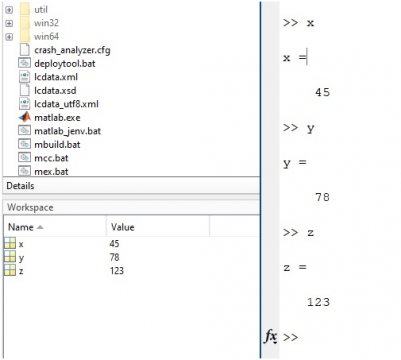Expand the win64 folder
This screenshot has width=401, height=360.
pos(9,36)
